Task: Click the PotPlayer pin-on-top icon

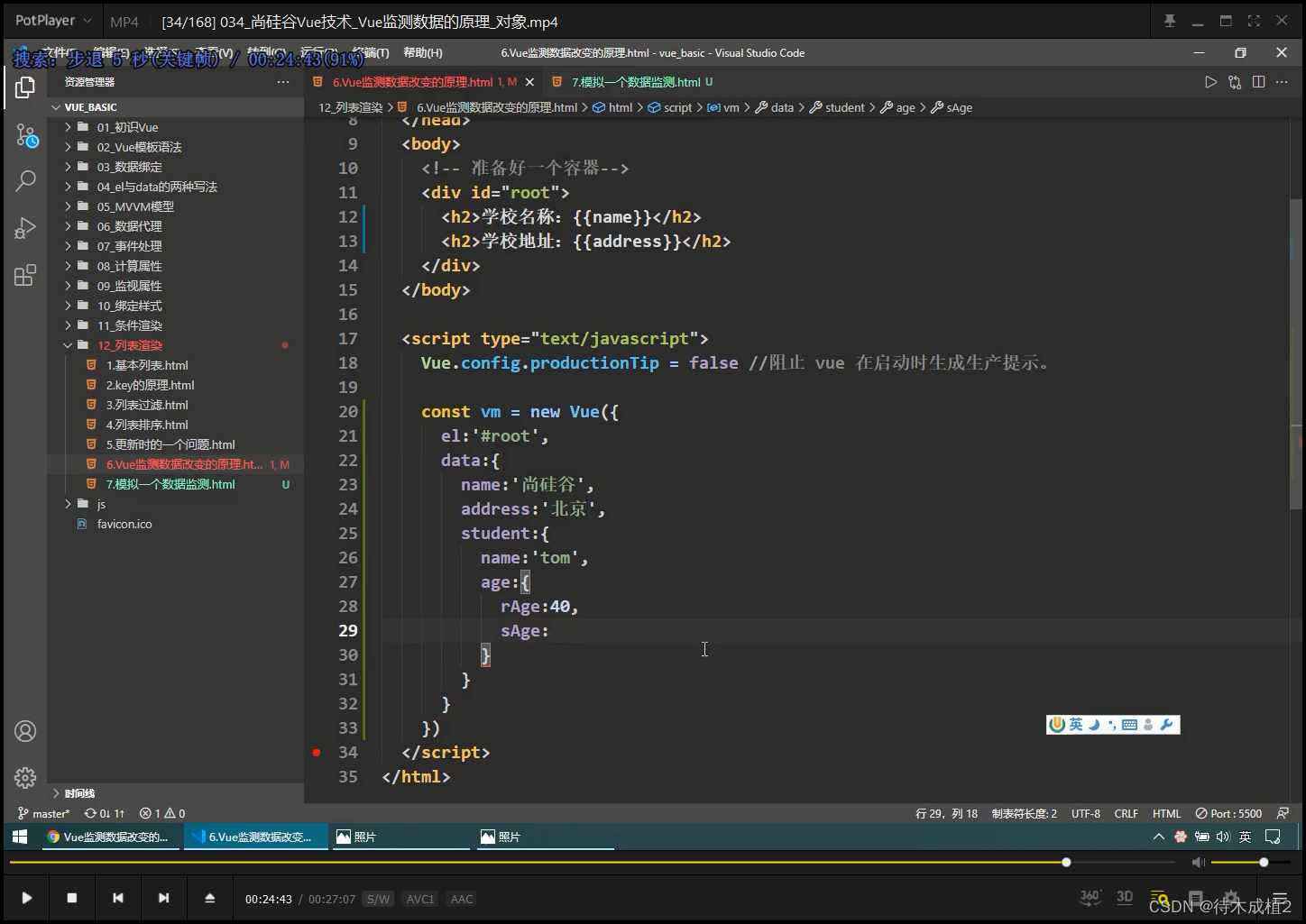Action: coord(1170,21)
